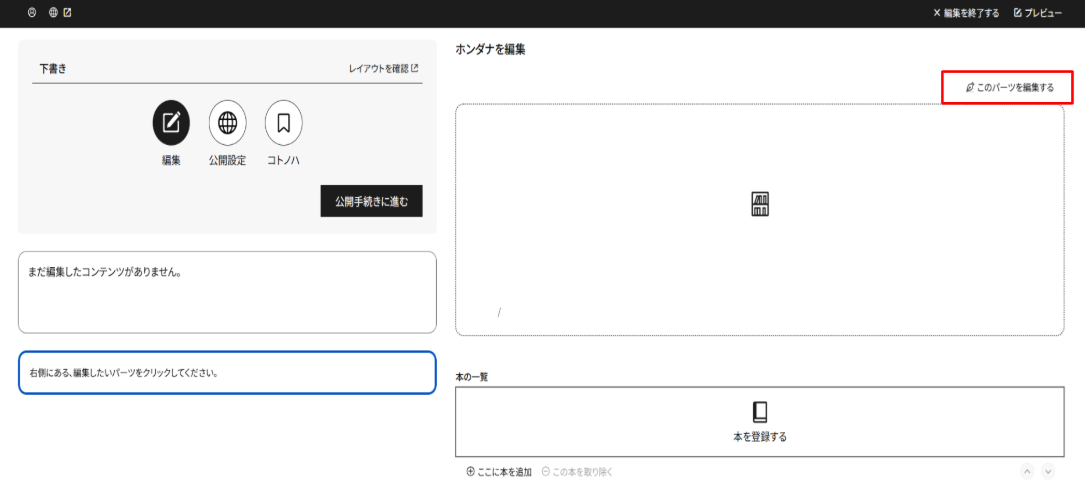Click the move-up arrow circle button
The height and width of the screenshot is (497, 1085).
[1028, 471]
